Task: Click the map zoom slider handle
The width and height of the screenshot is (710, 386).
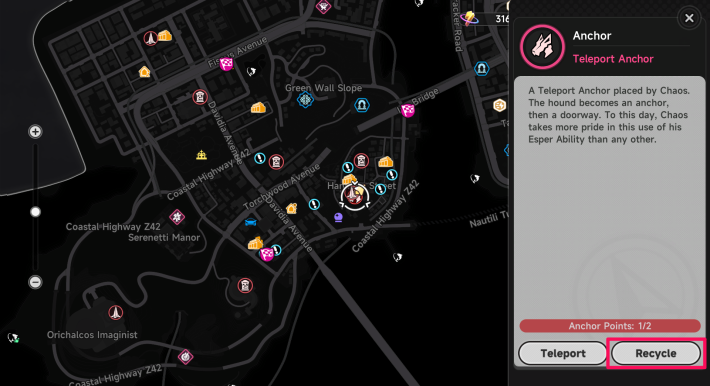Action: click(x=35, y=212)
